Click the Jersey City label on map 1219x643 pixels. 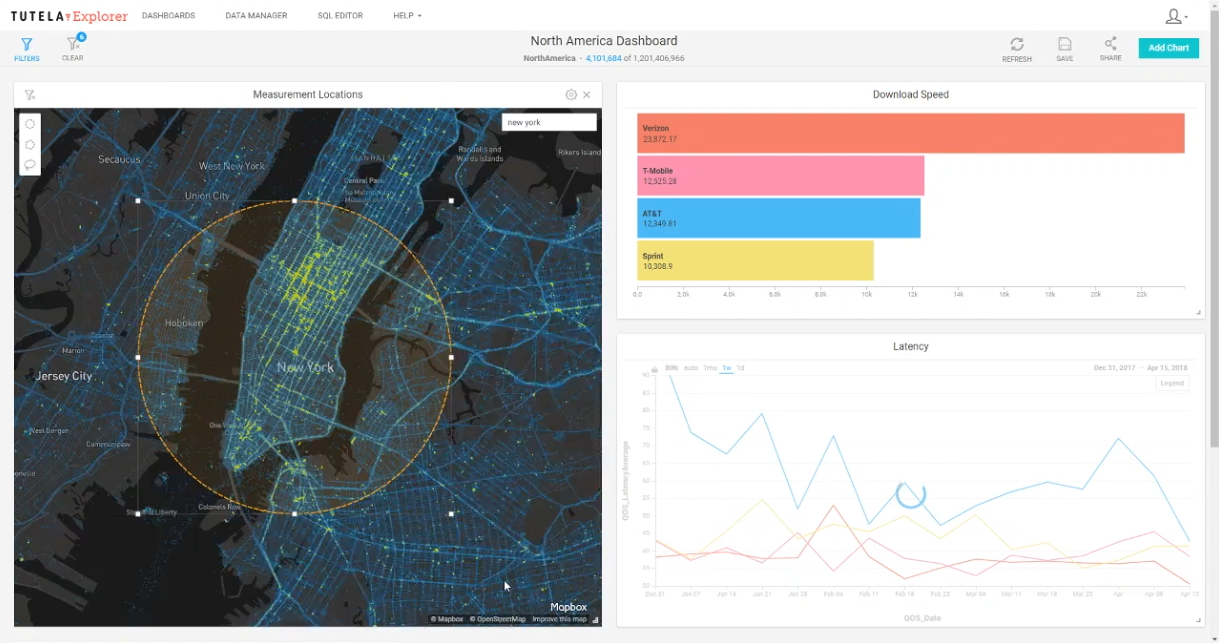click(x=64, y=376)
